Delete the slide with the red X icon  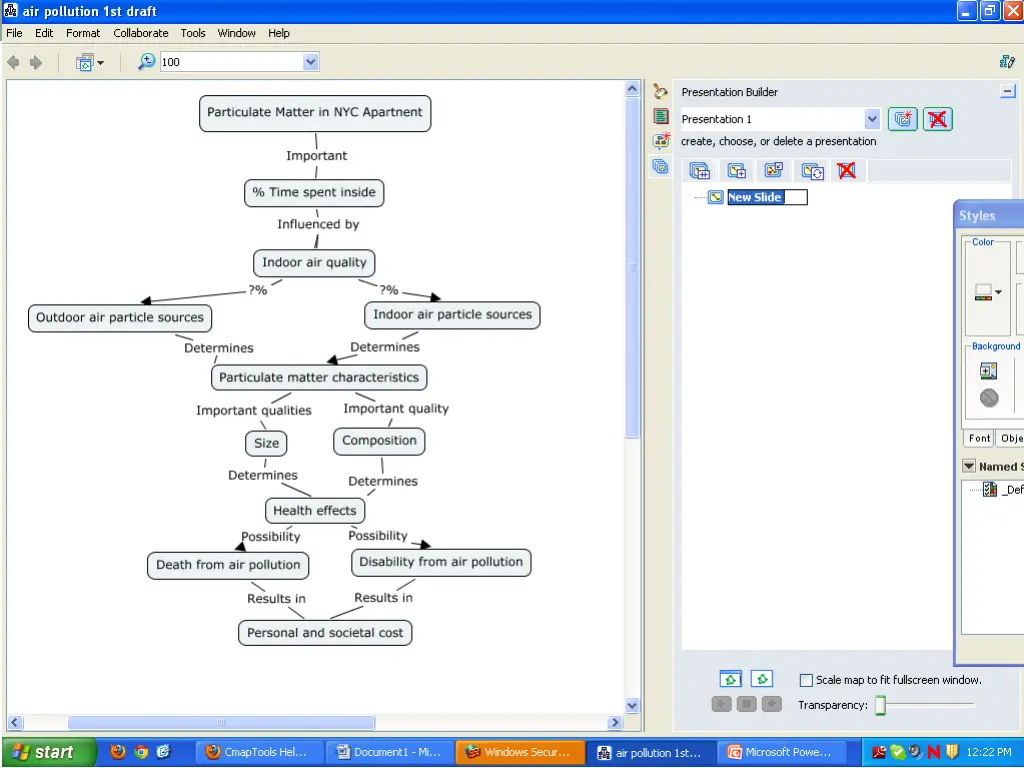click(x=847, y=171)
